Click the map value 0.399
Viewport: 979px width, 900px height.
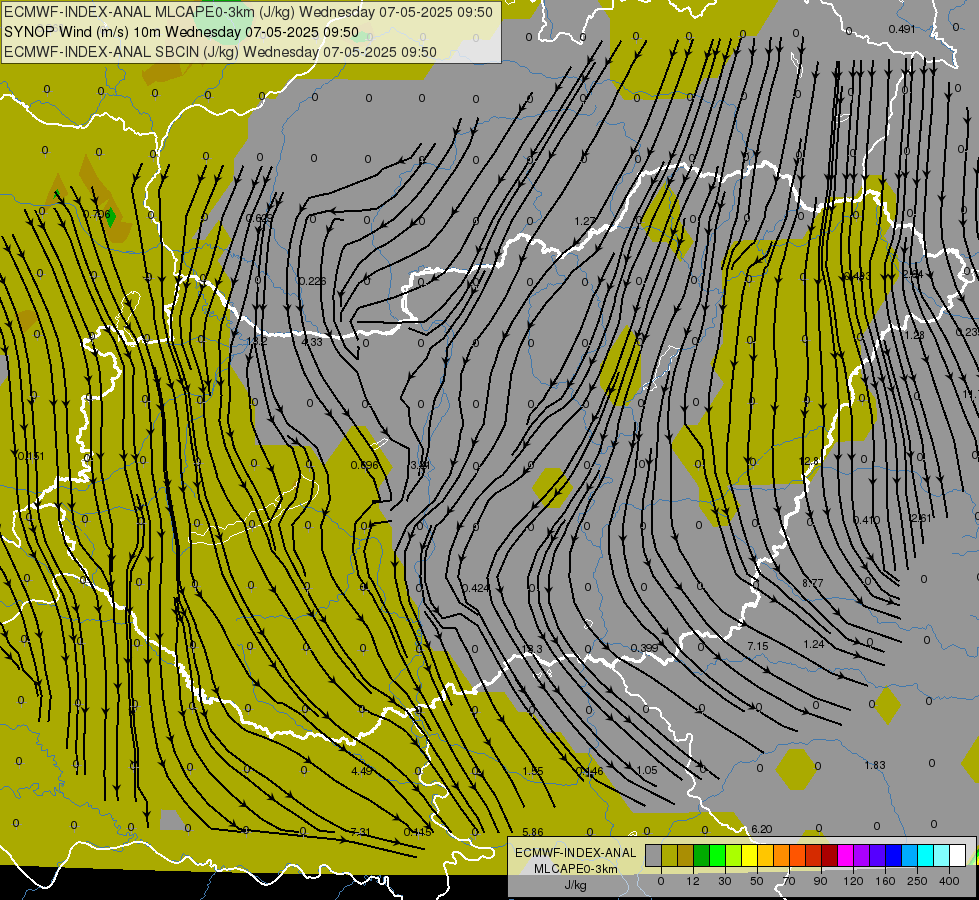pyautogui.click(x=644, y=648)
